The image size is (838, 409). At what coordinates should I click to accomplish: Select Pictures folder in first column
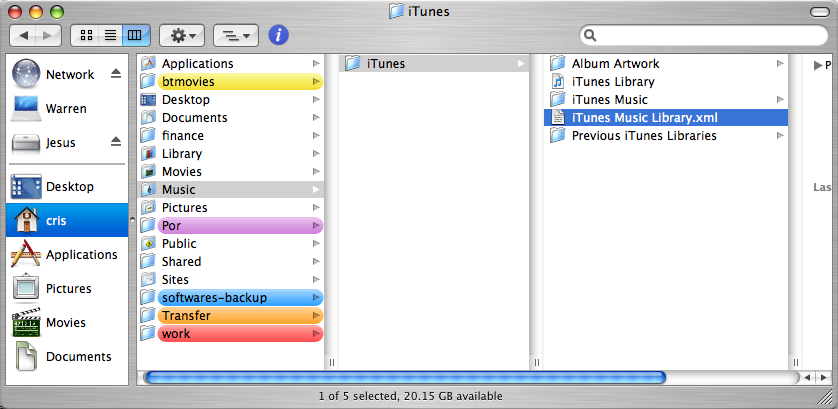coord(230,207)
